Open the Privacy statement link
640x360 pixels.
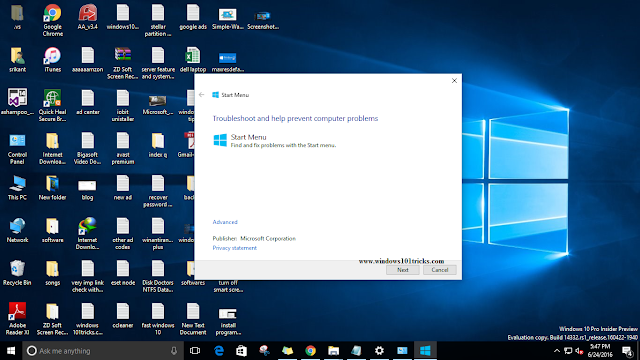pyautogui.click(x=235, y=248)
